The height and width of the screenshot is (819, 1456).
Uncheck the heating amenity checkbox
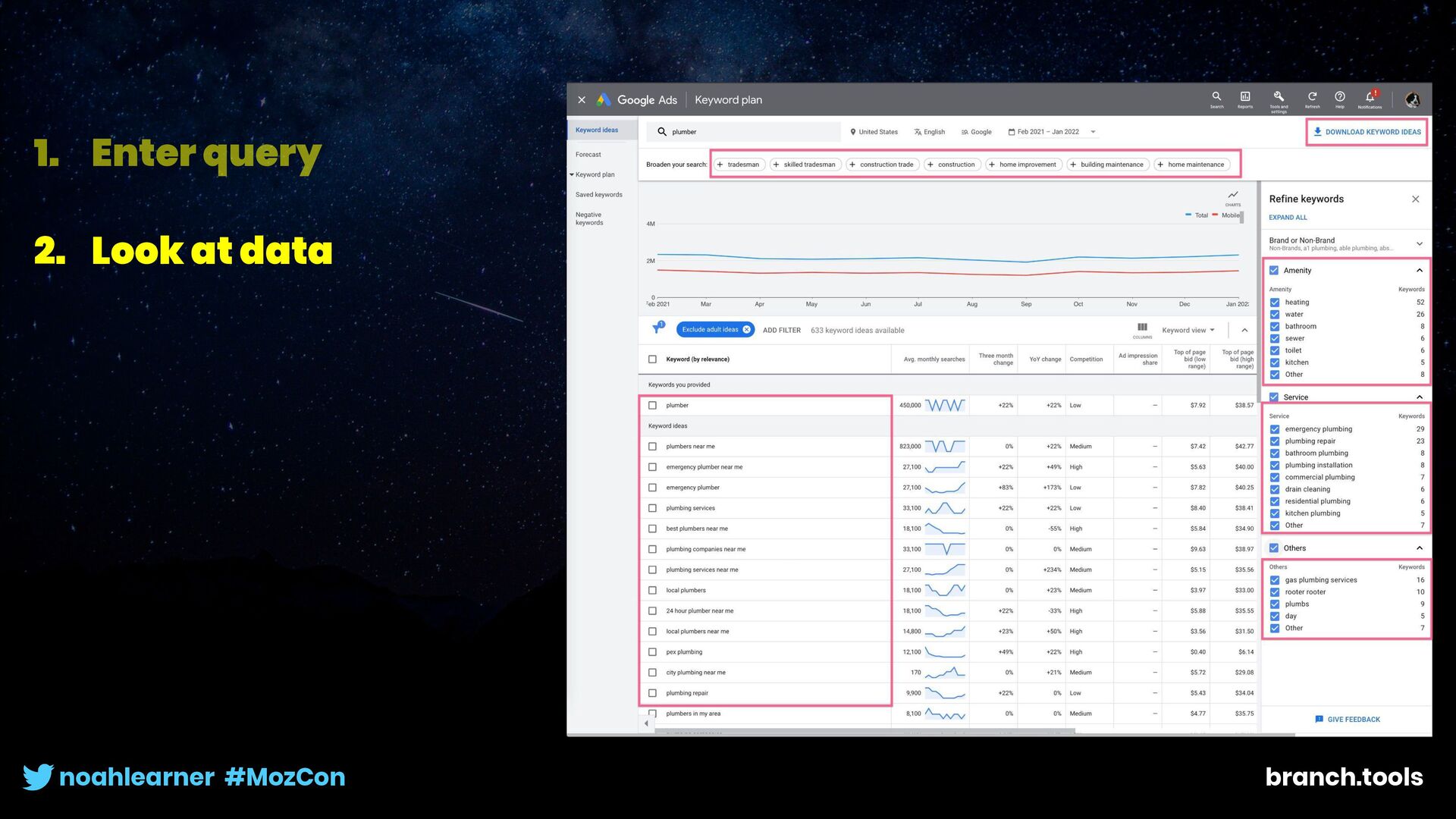click(1275, 303)
